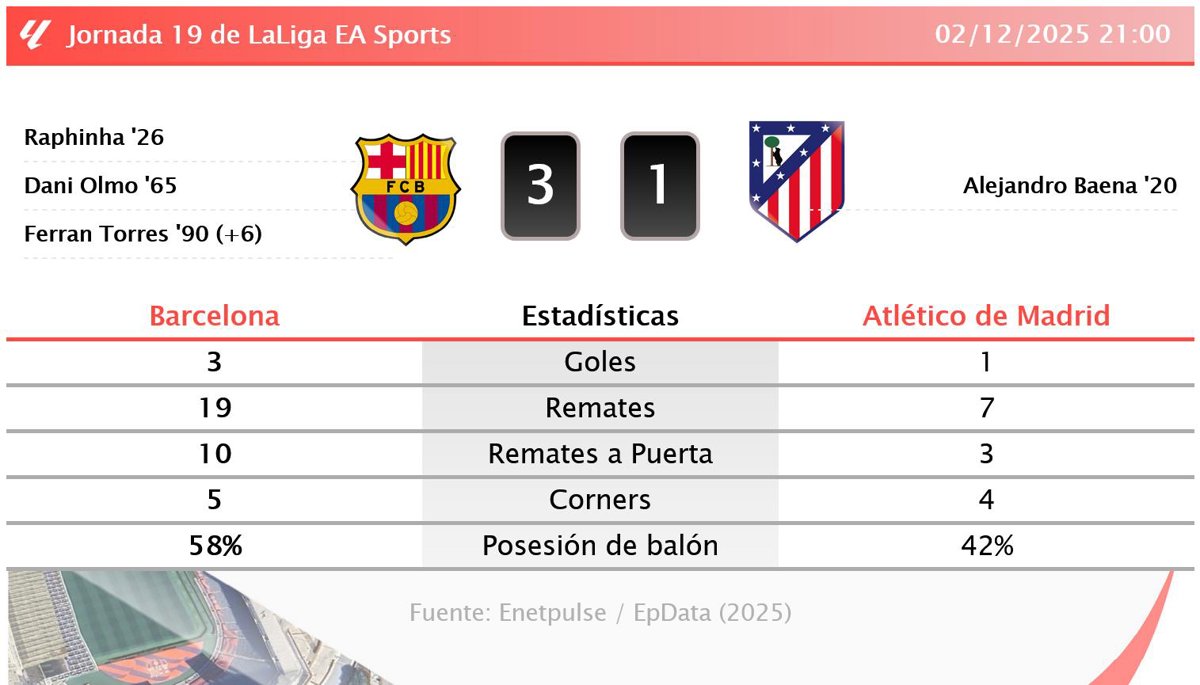This screenshot has width=1200, height=685.
Task: Select the Posesión de balón row label
Action: pos(600,546)
